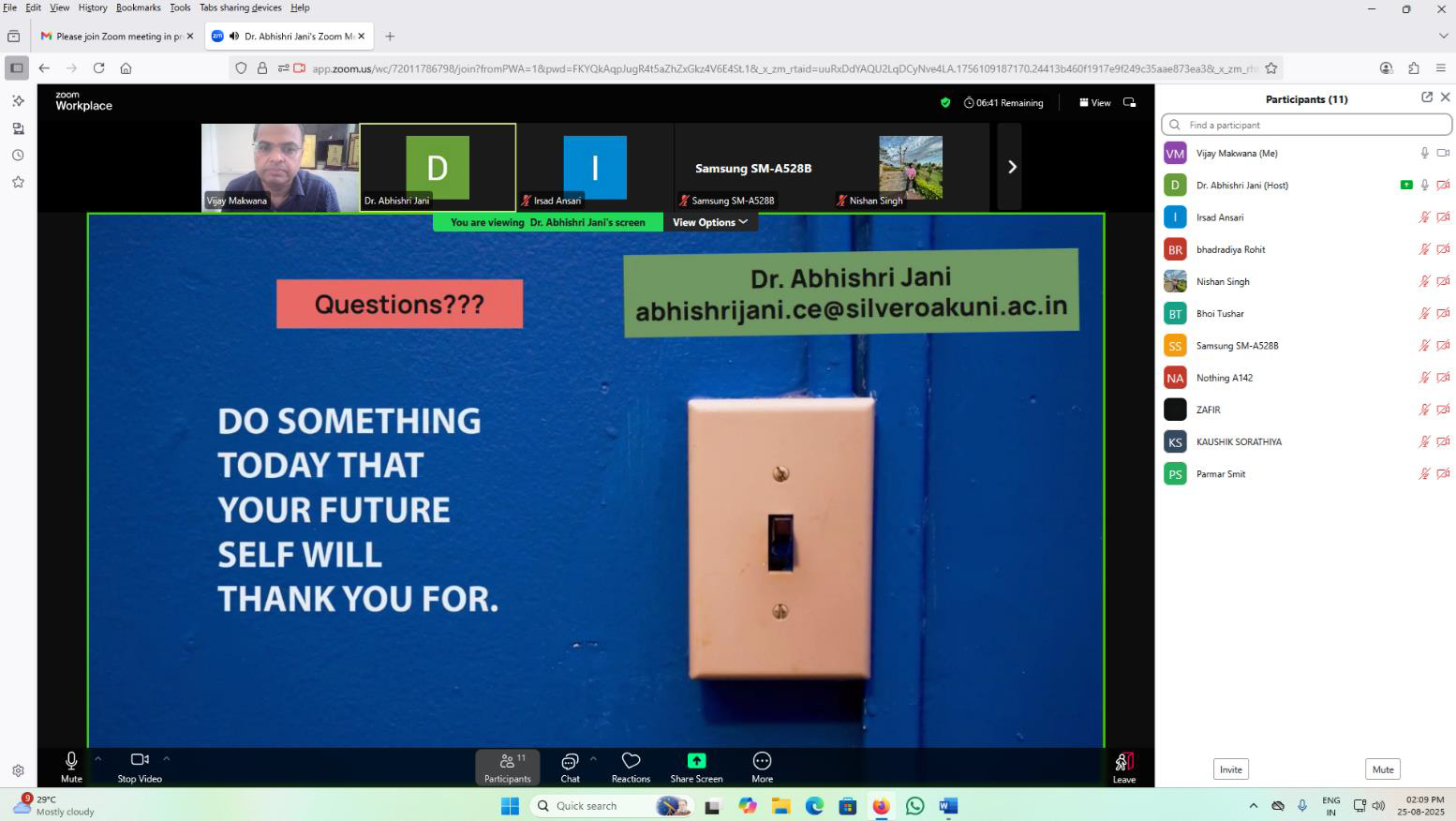
Task: Click the Find a participant search field
Action: tap(1306, 125)
